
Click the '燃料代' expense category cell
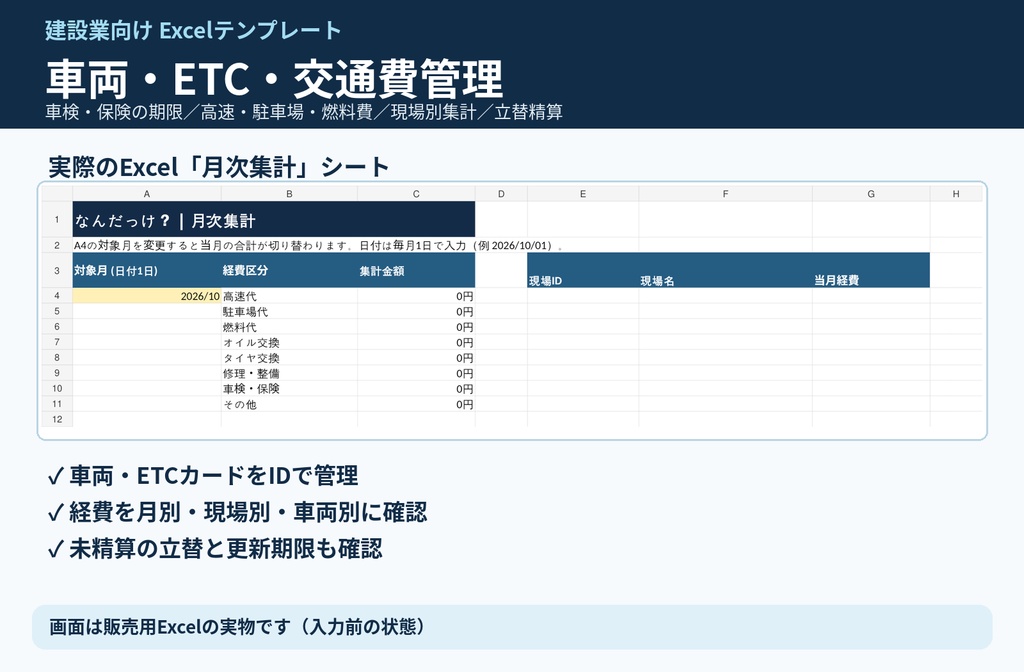click(289, 327)
